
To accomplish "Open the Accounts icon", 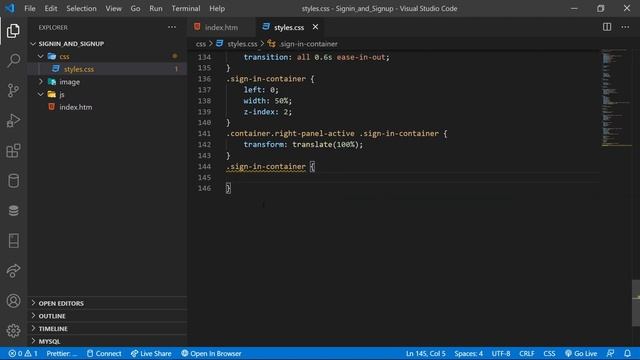I will point(13,301).
